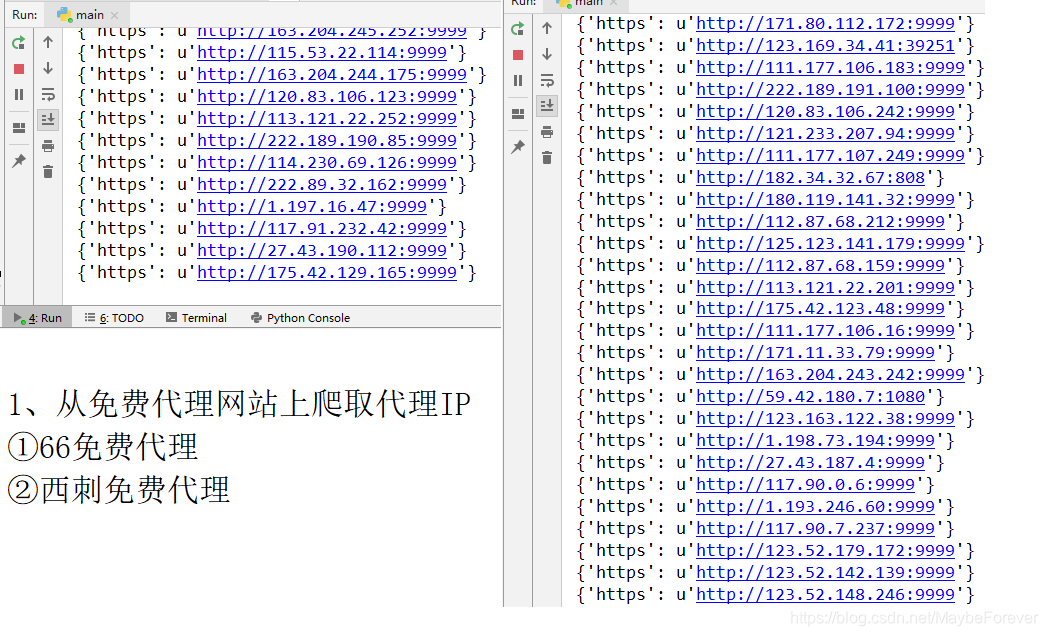Open link http://114.230.69.126:9999
This screenshot has width=1048, height=636.
pyautogui.click(x=327, y=162)
